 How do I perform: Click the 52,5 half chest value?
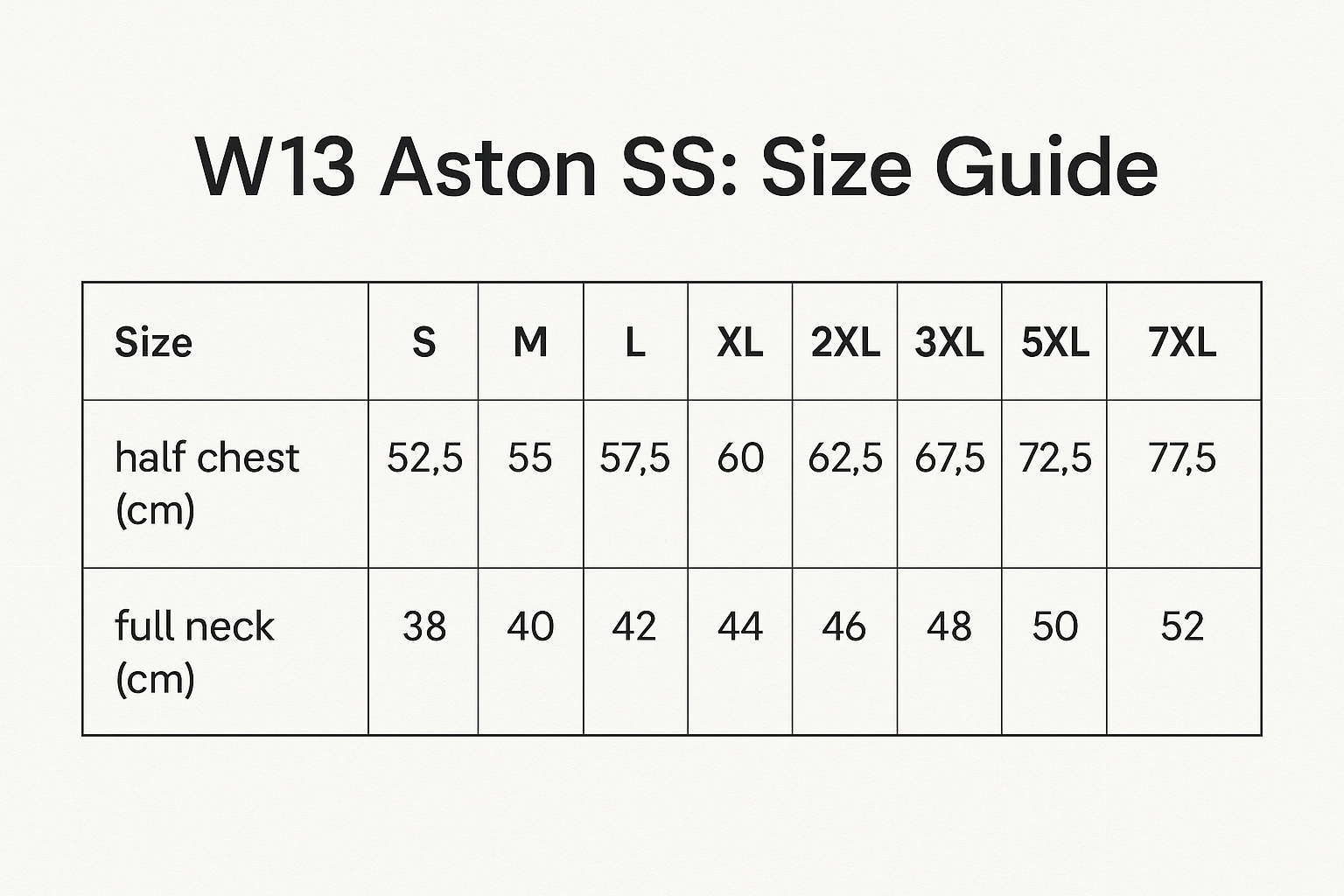(x=424, y=458)
